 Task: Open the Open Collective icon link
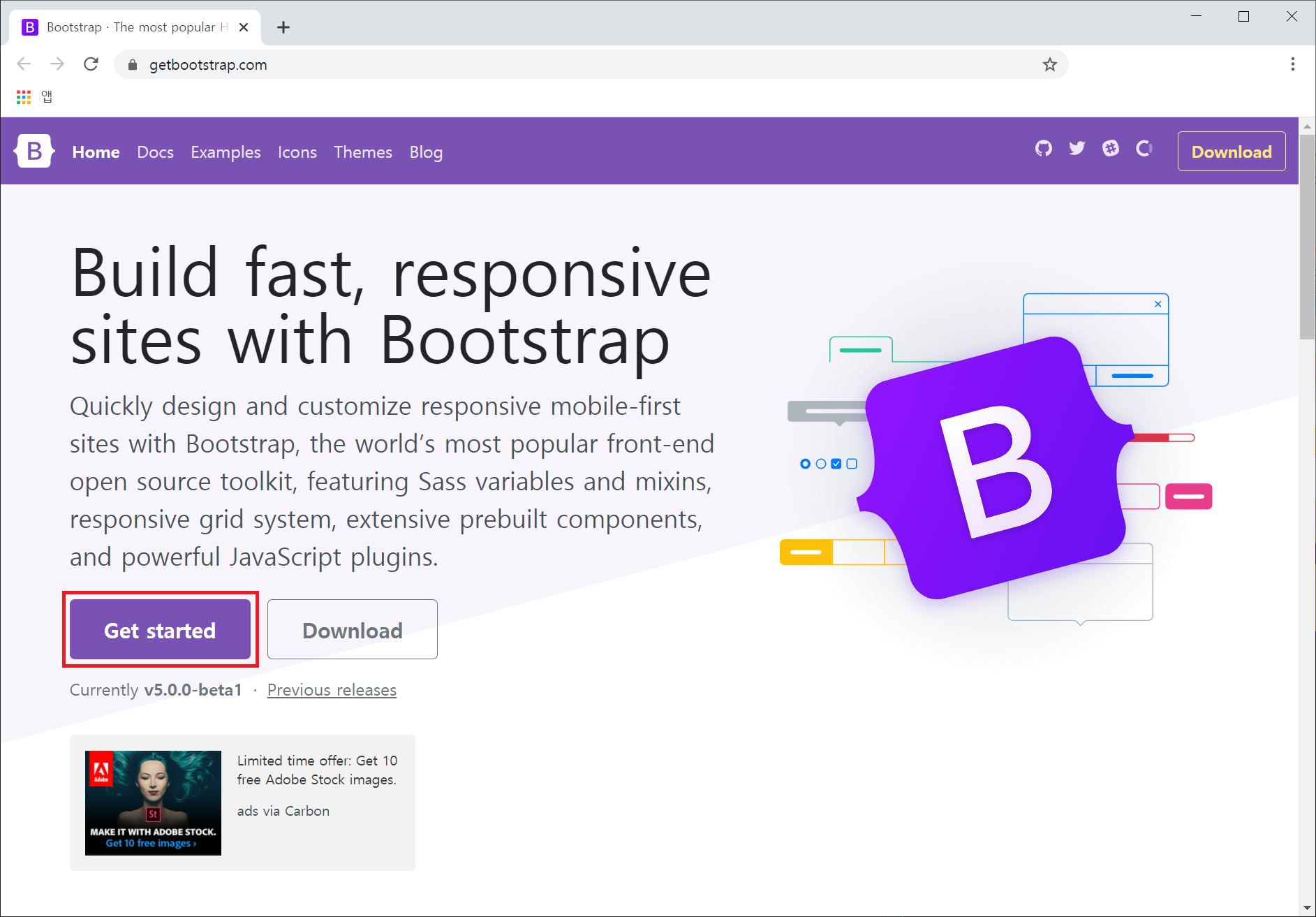point(1144,148)
